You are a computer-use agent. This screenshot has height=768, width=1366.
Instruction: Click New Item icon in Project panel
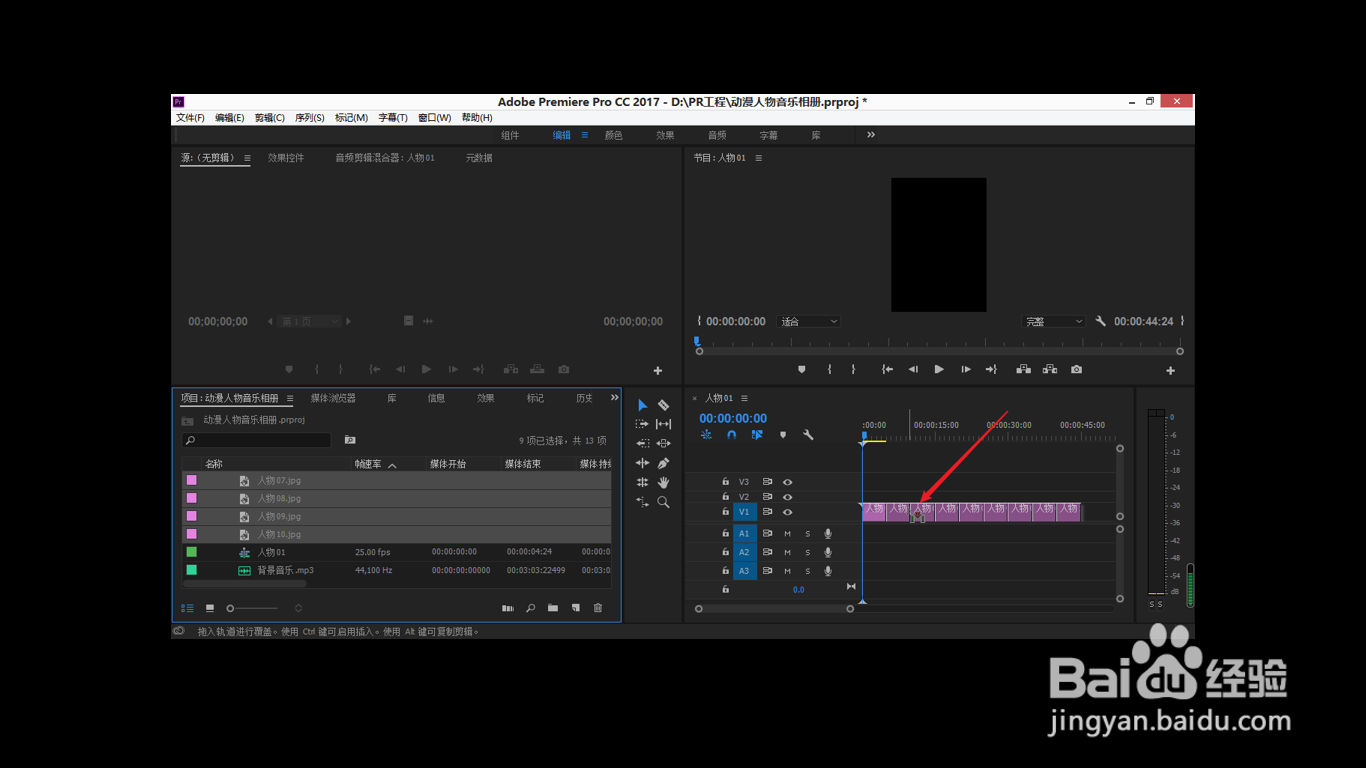pyautogui.click(x=575, y=608)
